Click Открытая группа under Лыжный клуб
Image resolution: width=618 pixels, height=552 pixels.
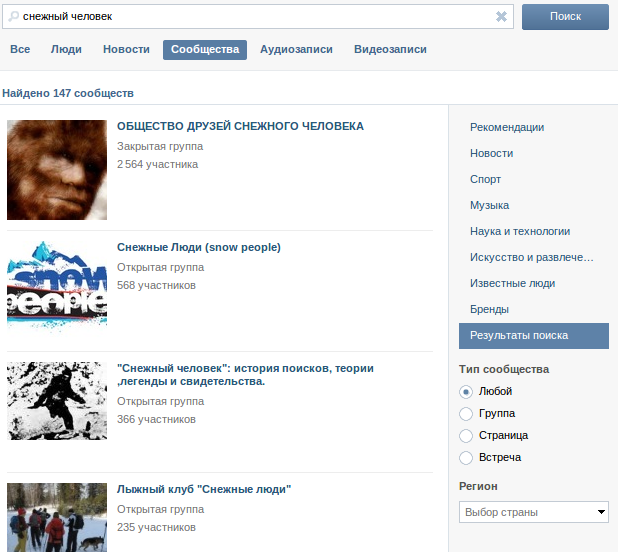[x=160, y=509]
